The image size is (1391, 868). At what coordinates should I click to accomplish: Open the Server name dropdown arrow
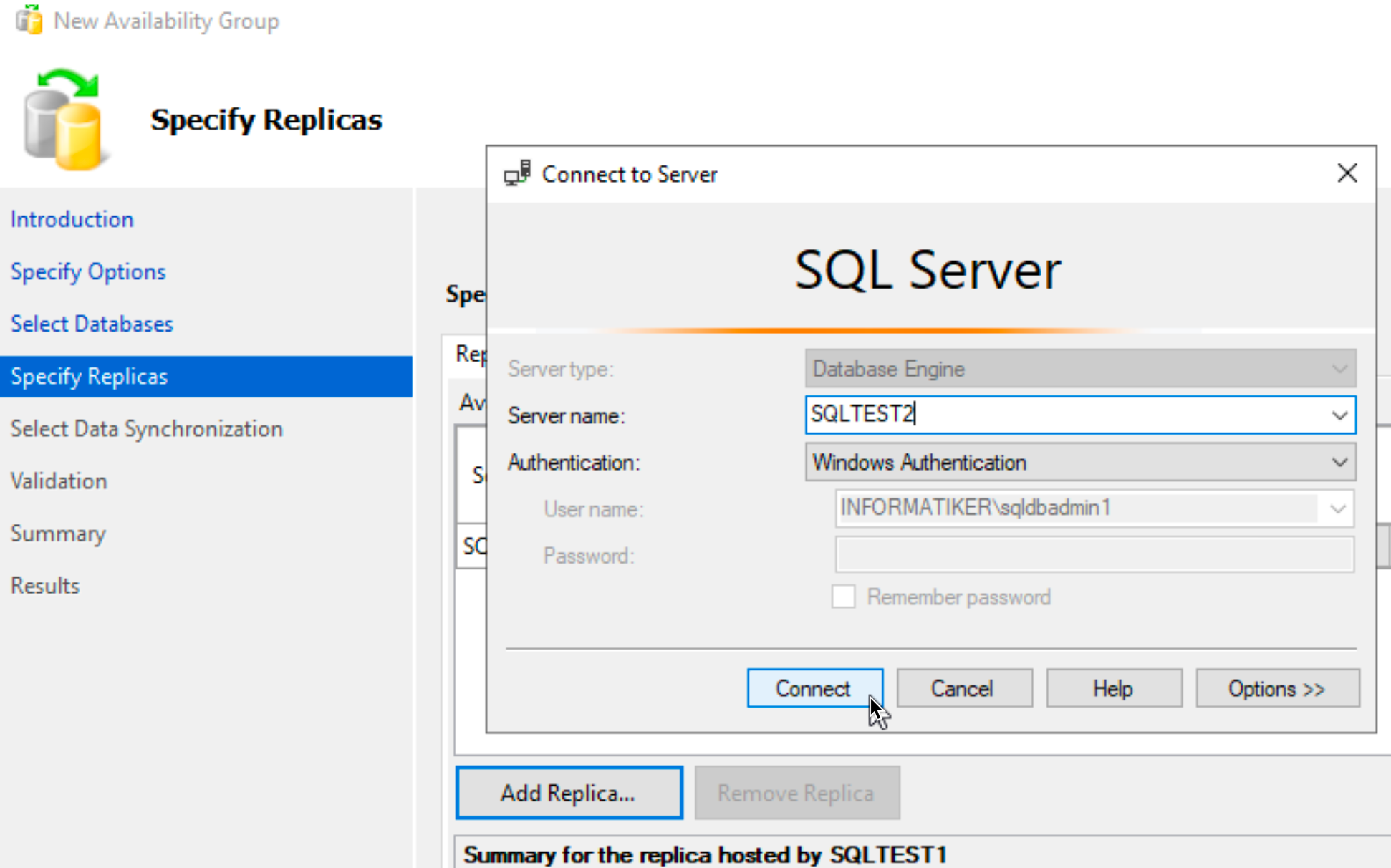(x=1339, y=415)
